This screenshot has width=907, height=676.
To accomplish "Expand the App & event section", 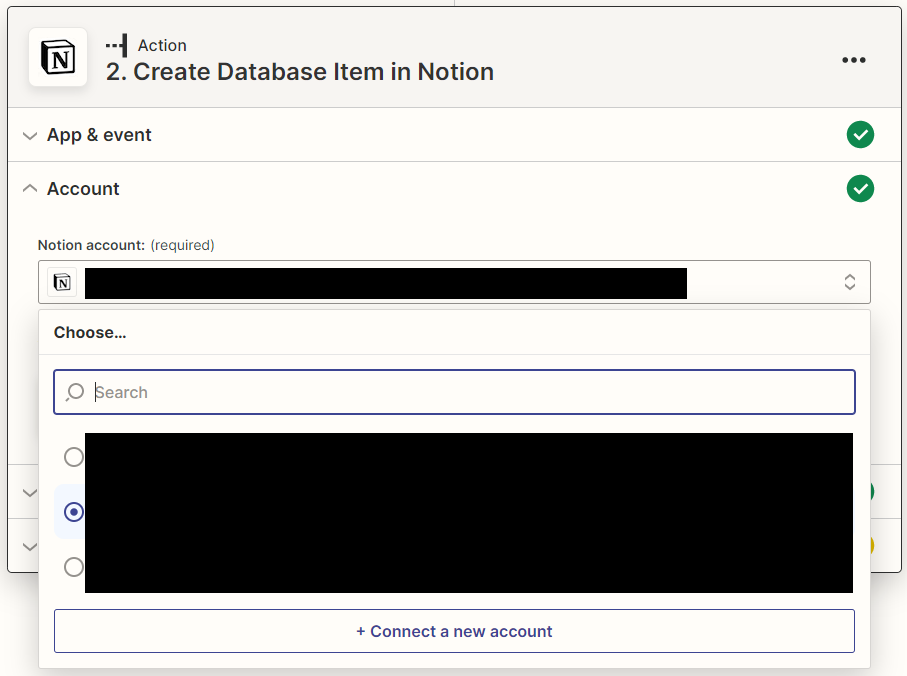I will [30, 136].
